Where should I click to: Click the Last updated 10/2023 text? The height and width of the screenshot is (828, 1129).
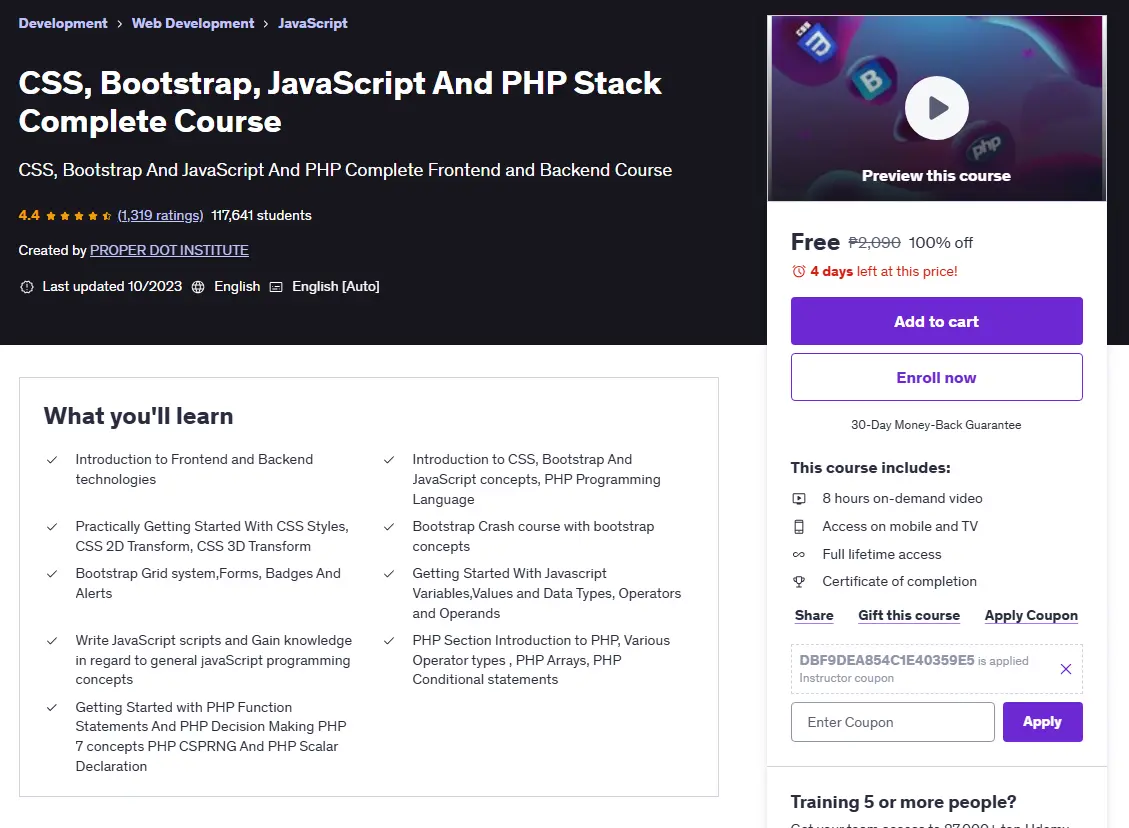112,287
